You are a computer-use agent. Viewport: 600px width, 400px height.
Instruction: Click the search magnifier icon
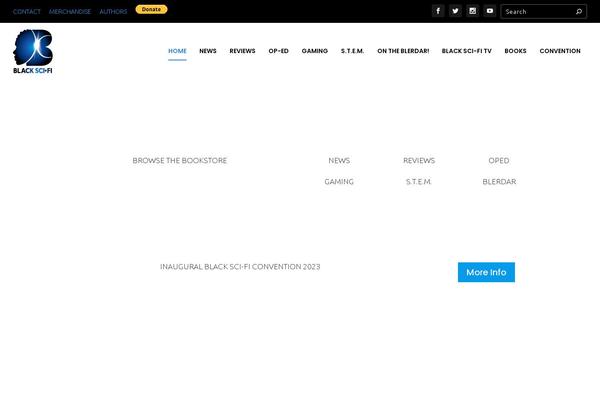click(579, 11)
